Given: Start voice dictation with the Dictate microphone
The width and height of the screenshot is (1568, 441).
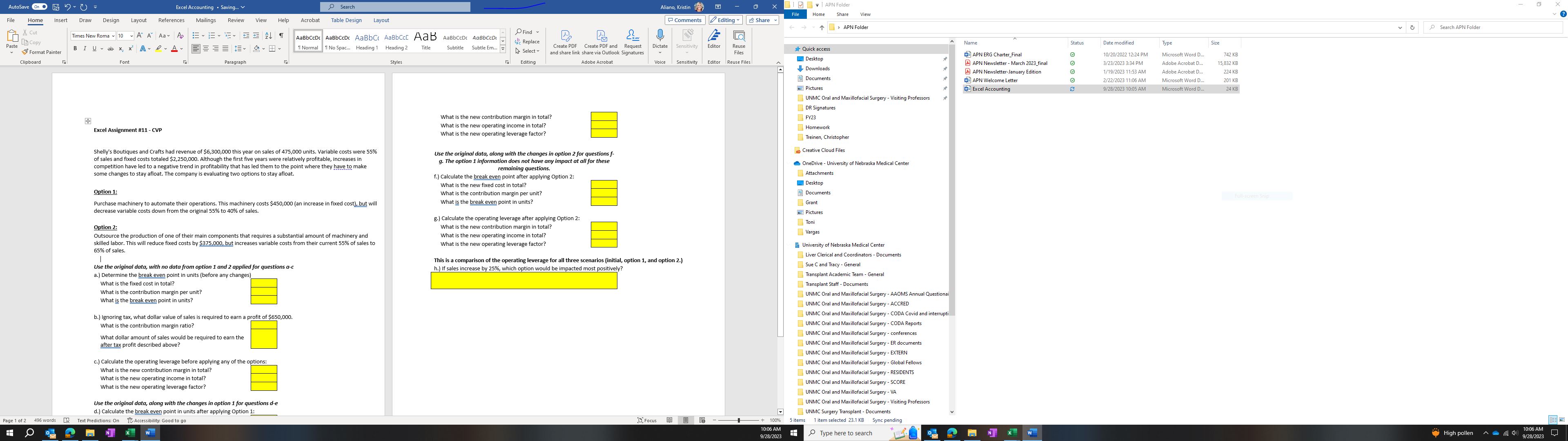Looking at the screenshot, I should pyautogui.click(x=660, y=41).
